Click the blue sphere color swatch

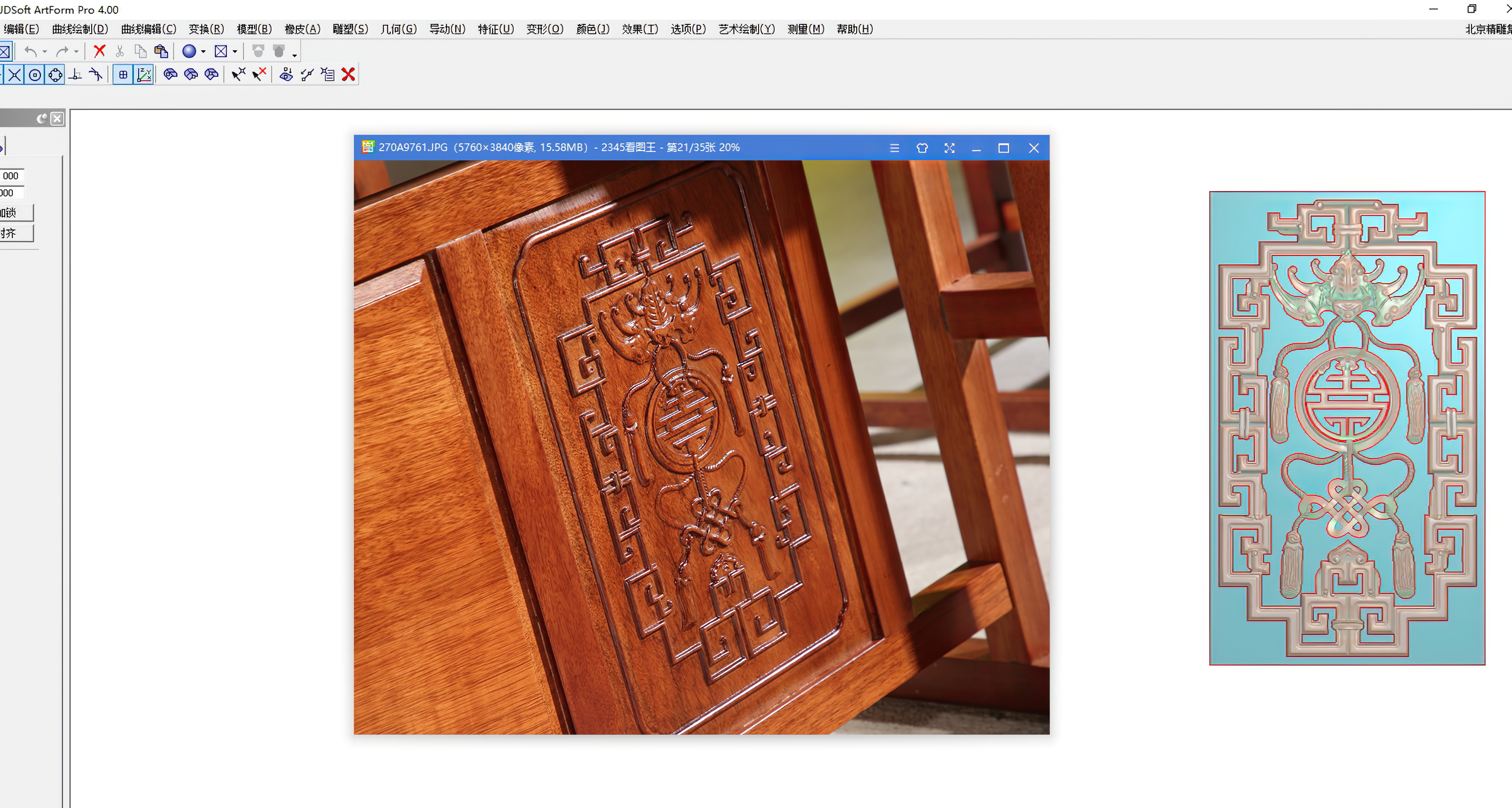(190, 52)
